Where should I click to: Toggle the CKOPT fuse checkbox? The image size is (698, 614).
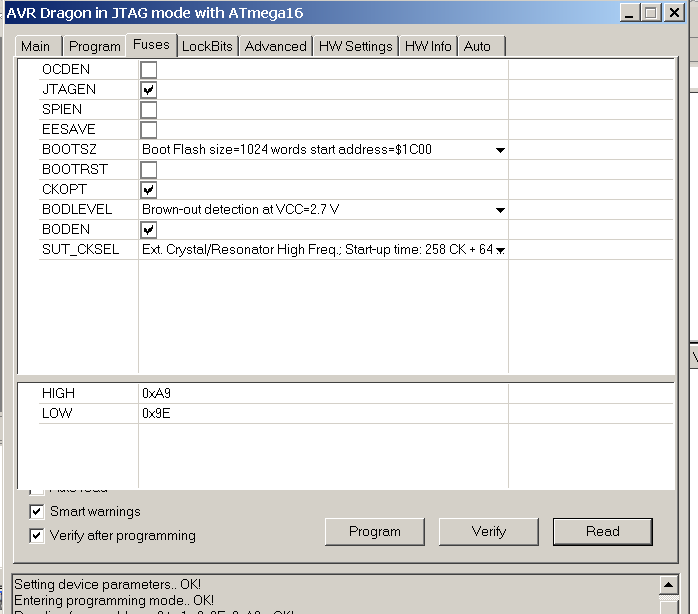tap(149, 190)
